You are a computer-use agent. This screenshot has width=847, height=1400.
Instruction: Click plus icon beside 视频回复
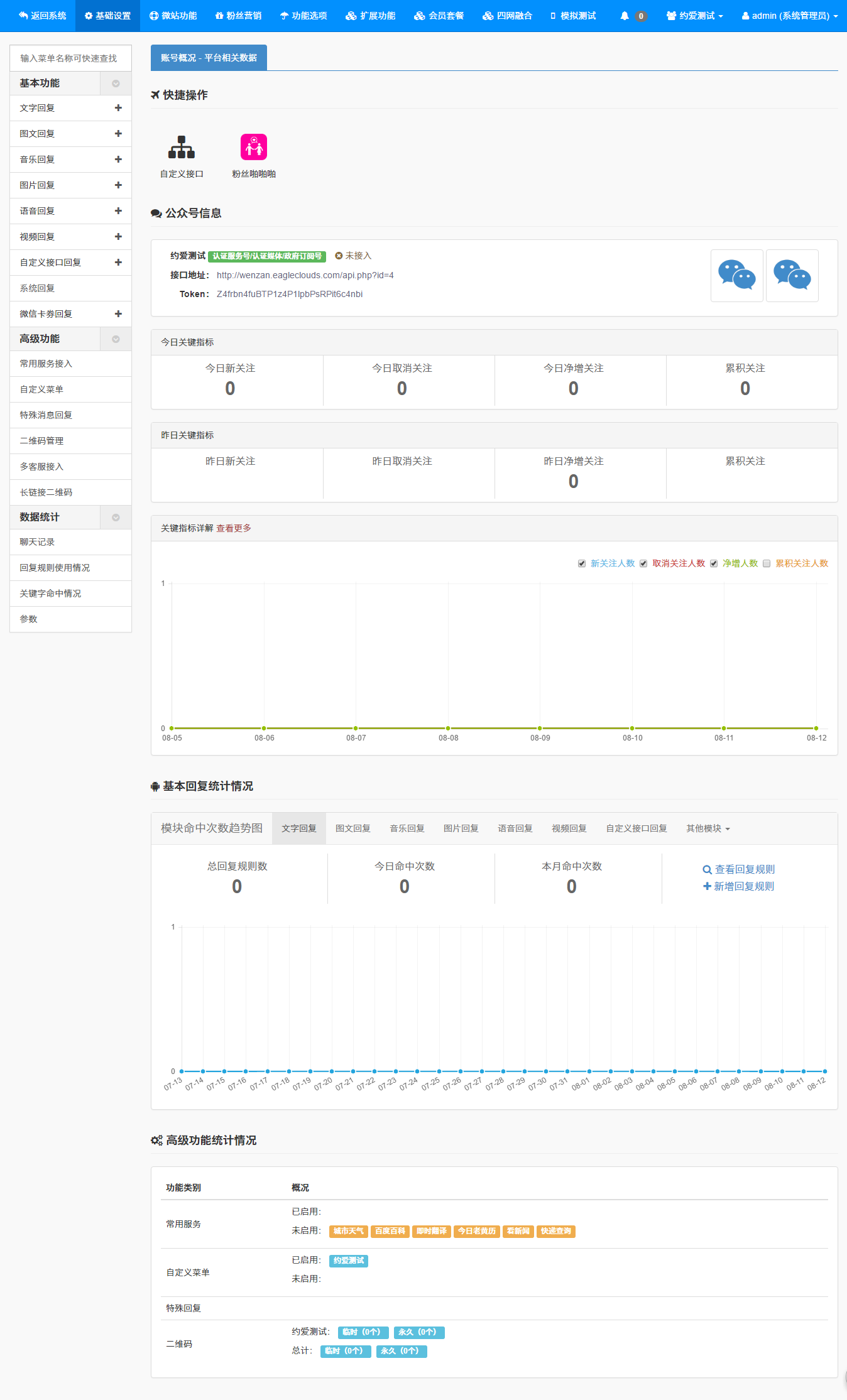(118, 237)
